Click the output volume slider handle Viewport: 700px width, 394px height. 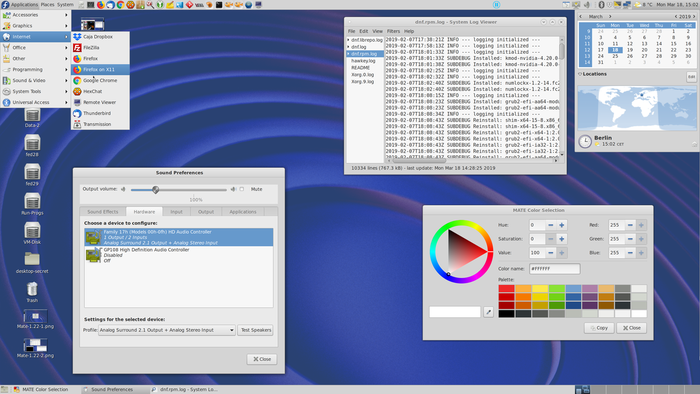point(155,190)
